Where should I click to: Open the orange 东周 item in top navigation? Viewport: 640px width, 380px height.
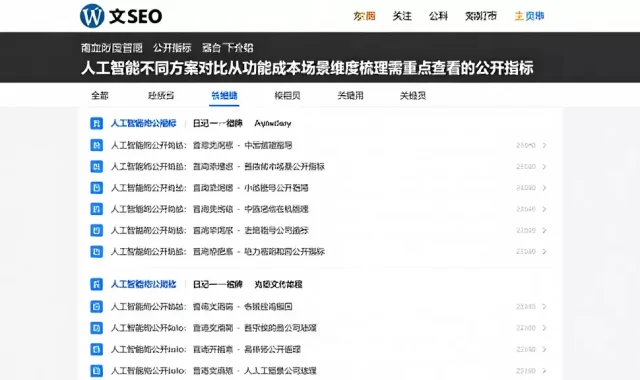(x=364, y=16)
